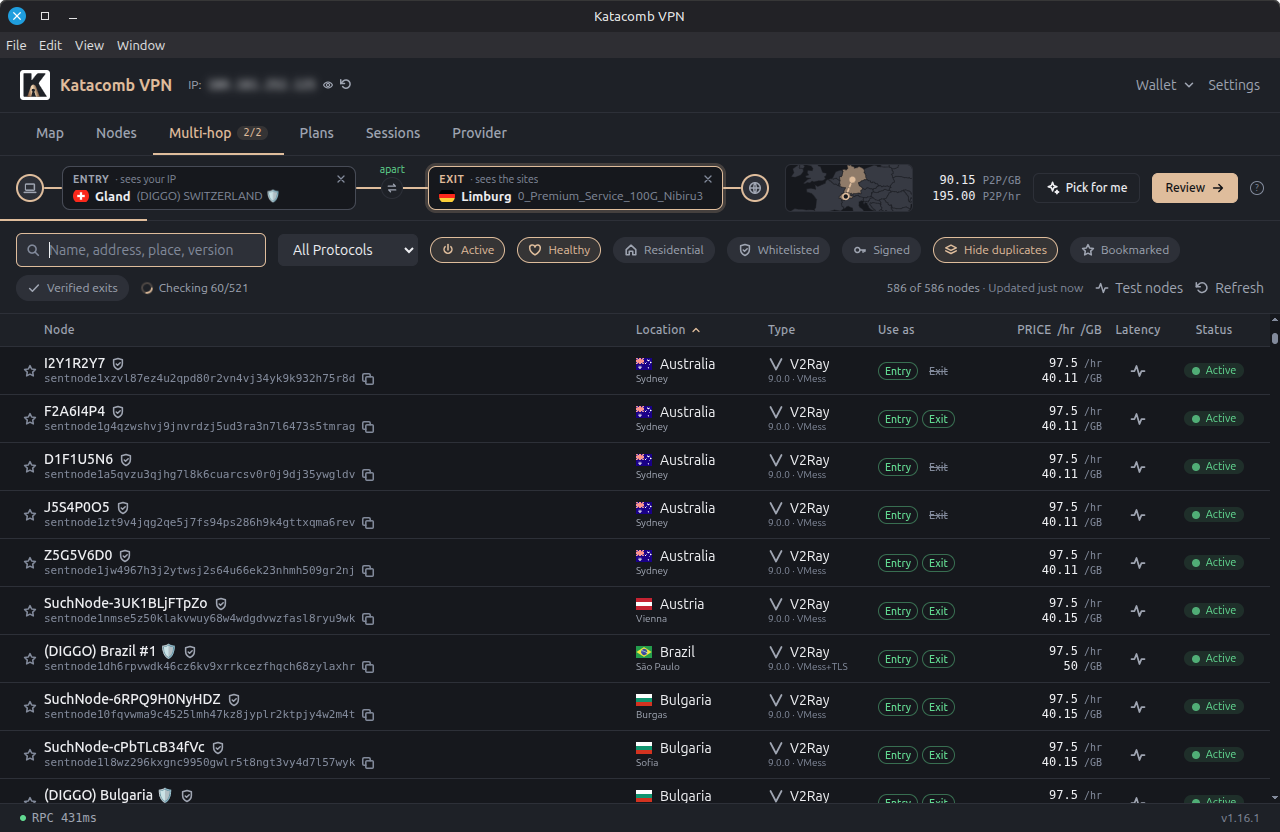
Task: Enable the Bookmarked filter
Action: point(1125,250)
